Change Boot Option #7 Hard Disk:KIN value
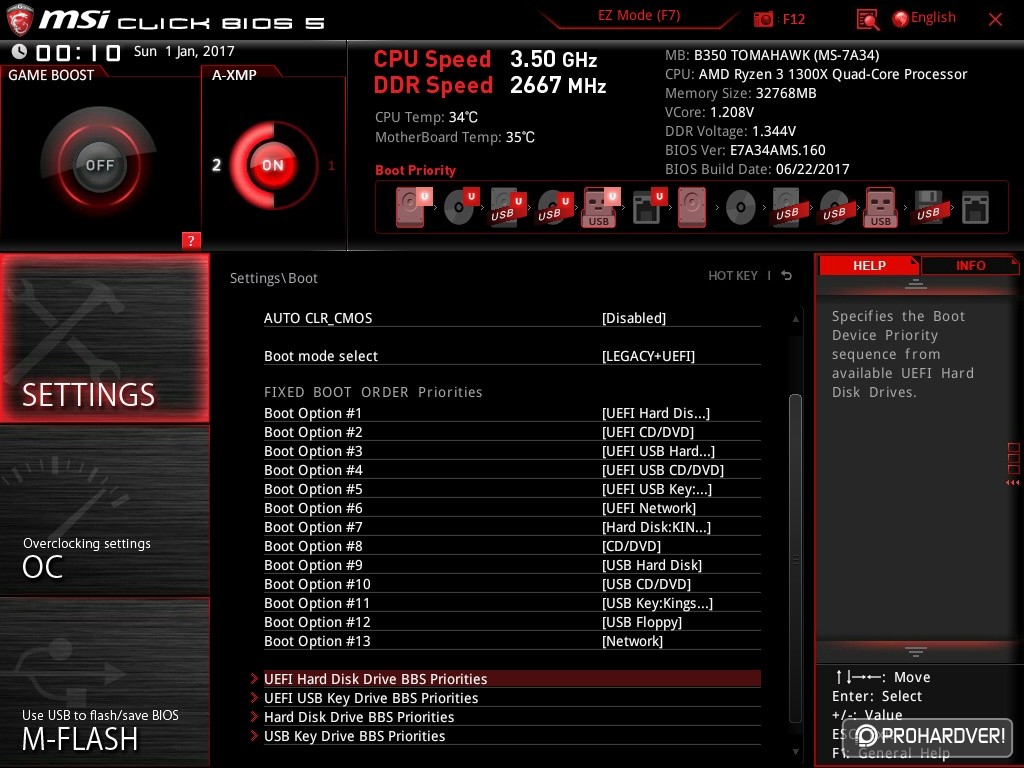This screenshot has height=768, width=1024. (x=656, y=526)
